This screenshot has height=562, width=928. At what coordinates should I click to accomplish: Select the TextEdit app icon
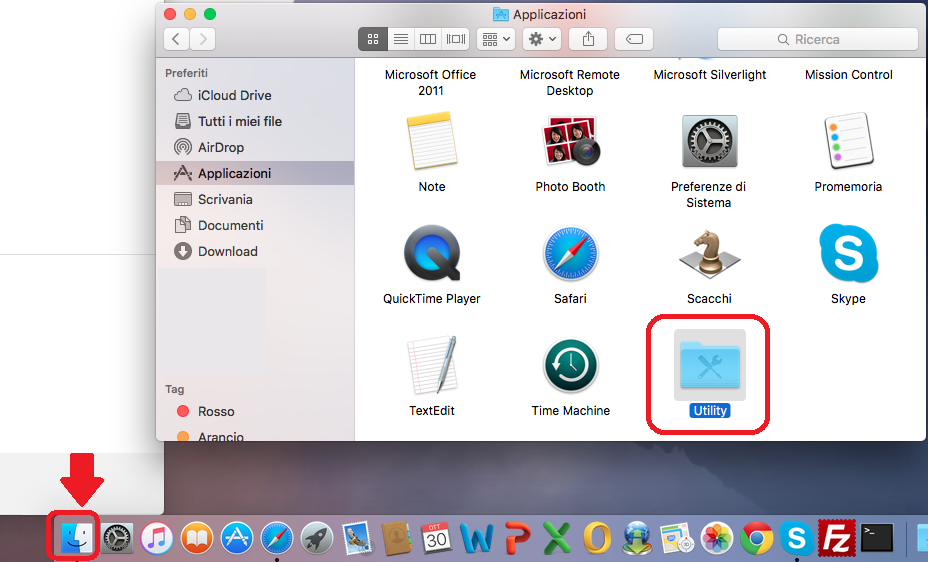(432, 365)
